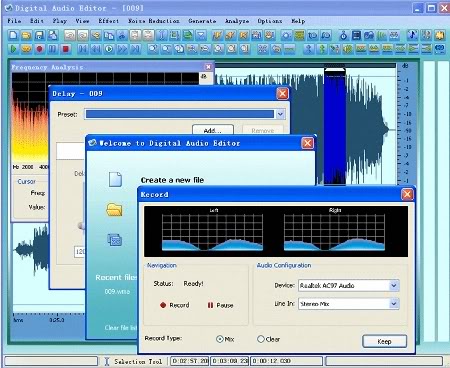Click the red Record circle in toolbar
This screenshot has height=368, width=450.
(x=39, y=49)
